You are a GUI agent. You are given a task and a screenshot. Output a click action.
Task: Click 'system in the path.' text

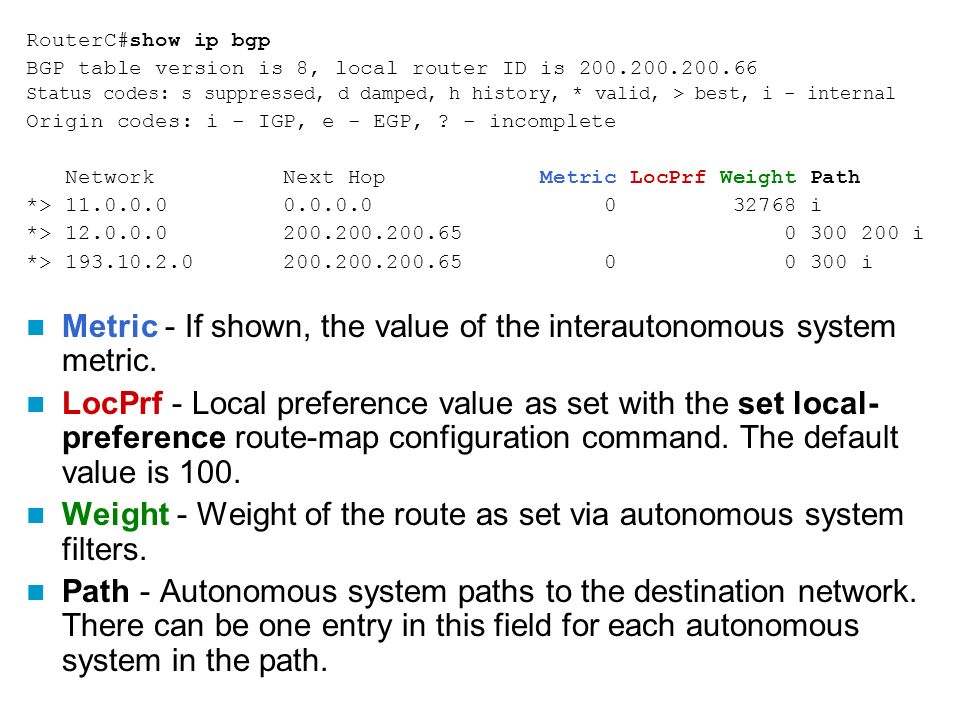click(x=195, y=661)
